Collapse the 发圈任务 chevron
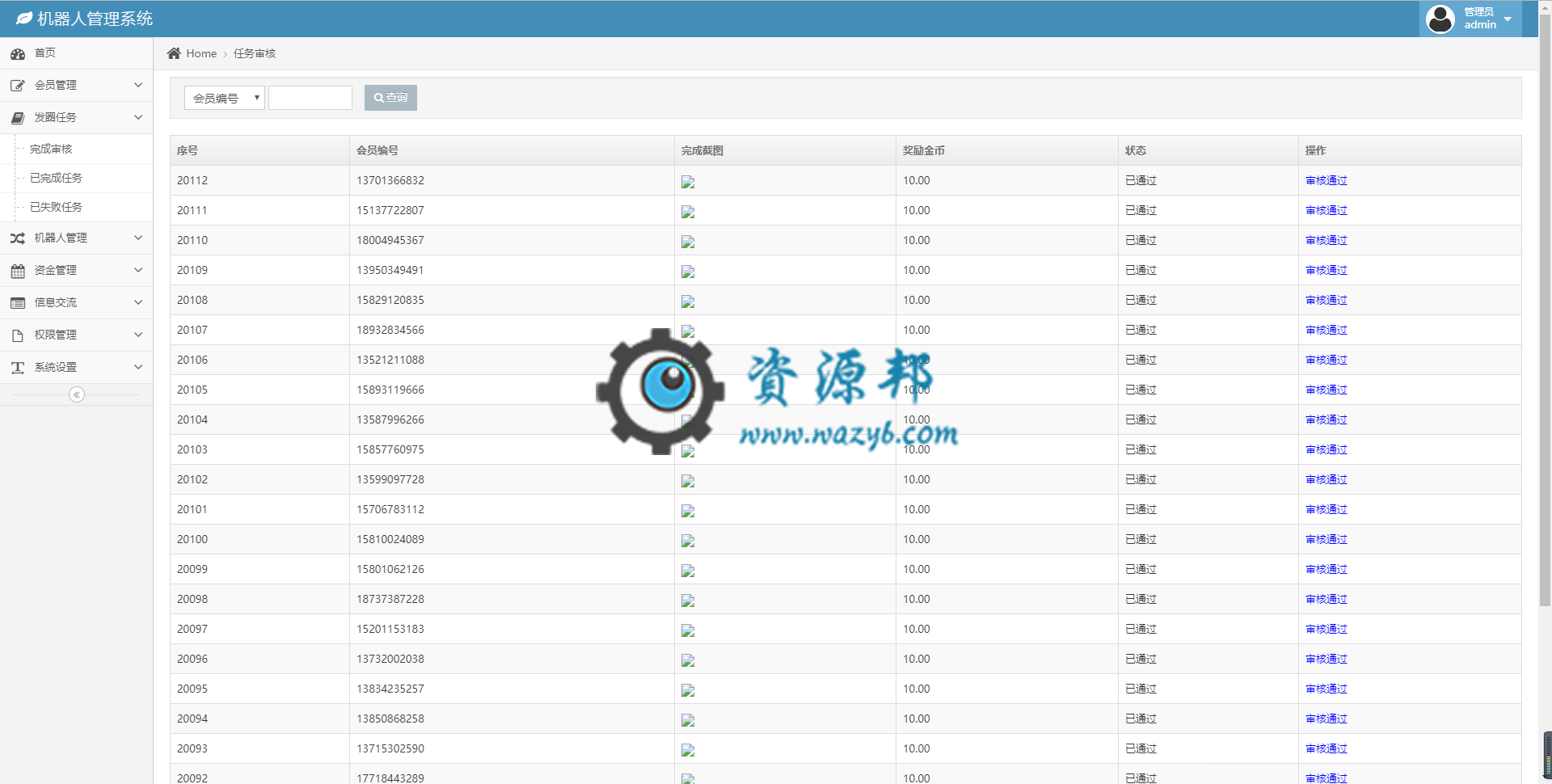 coord(138,117)
